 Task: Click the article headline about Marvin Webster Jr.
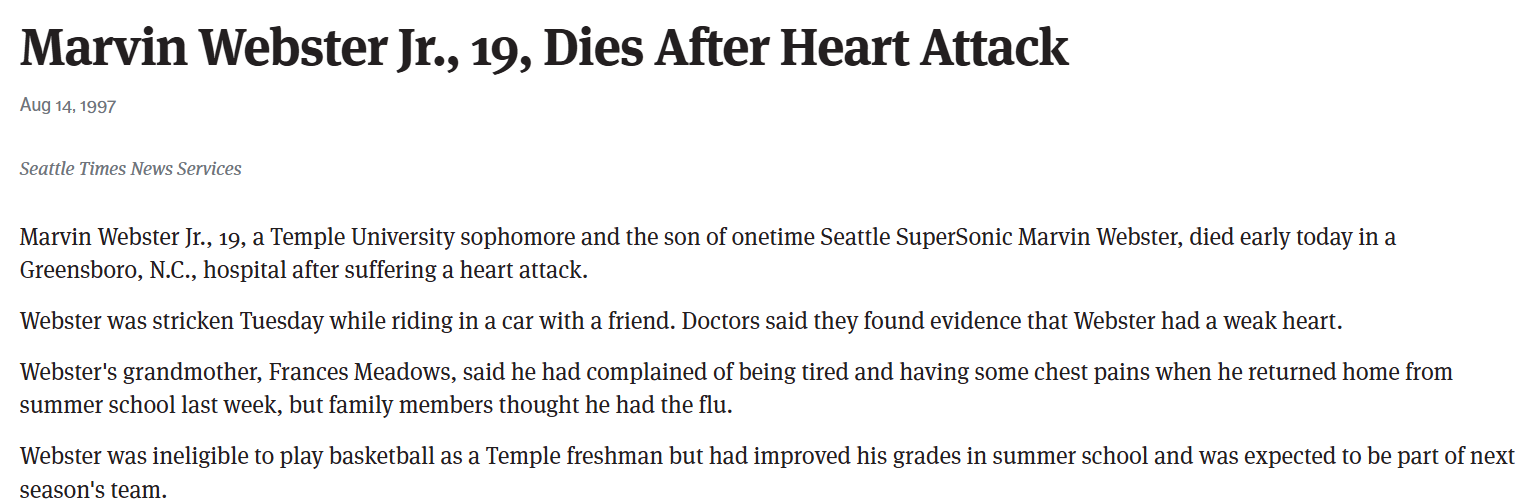[543, 47]
